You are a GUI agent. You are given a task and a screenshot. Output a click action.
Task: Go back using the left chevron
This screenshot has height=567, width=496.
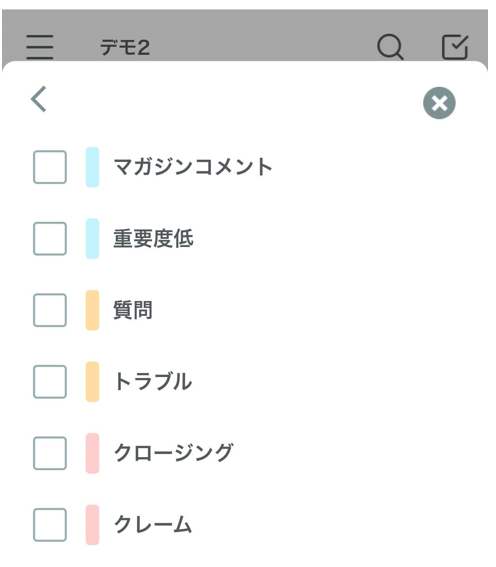(x=38, y=99)
